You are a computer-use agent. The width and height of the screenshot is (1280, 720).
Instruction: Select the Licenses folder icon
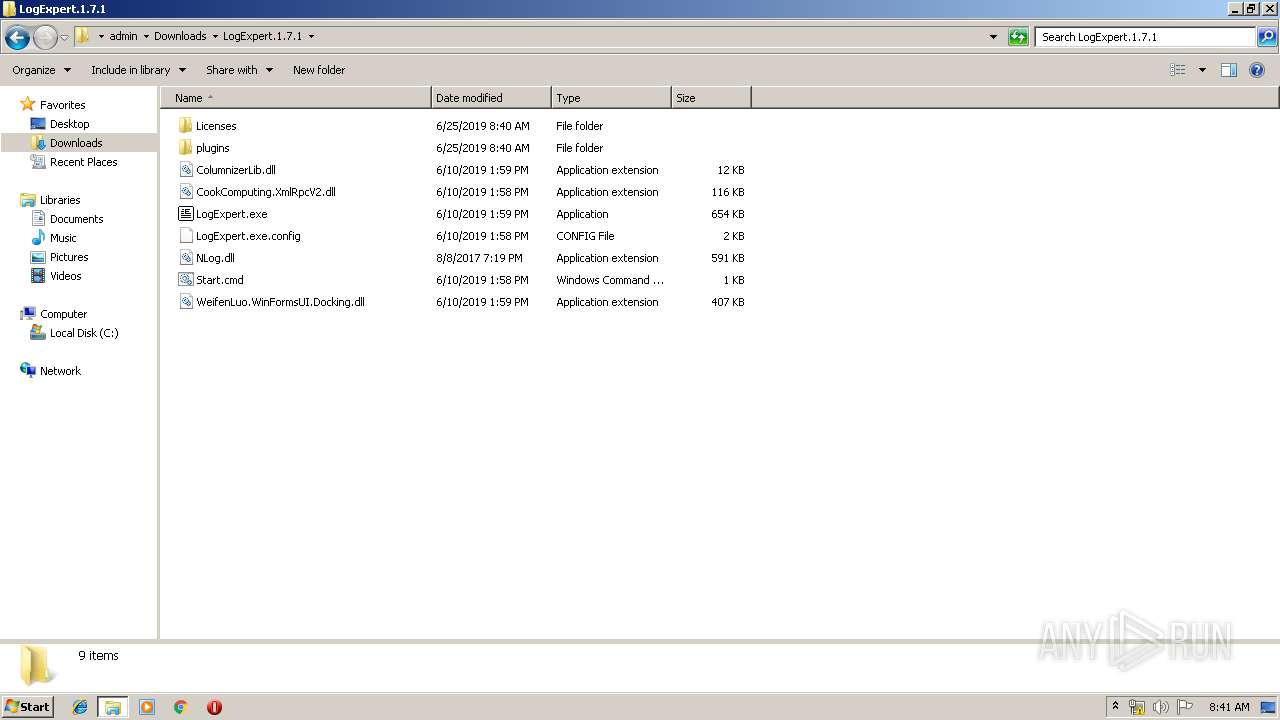[x=185, y=126]
